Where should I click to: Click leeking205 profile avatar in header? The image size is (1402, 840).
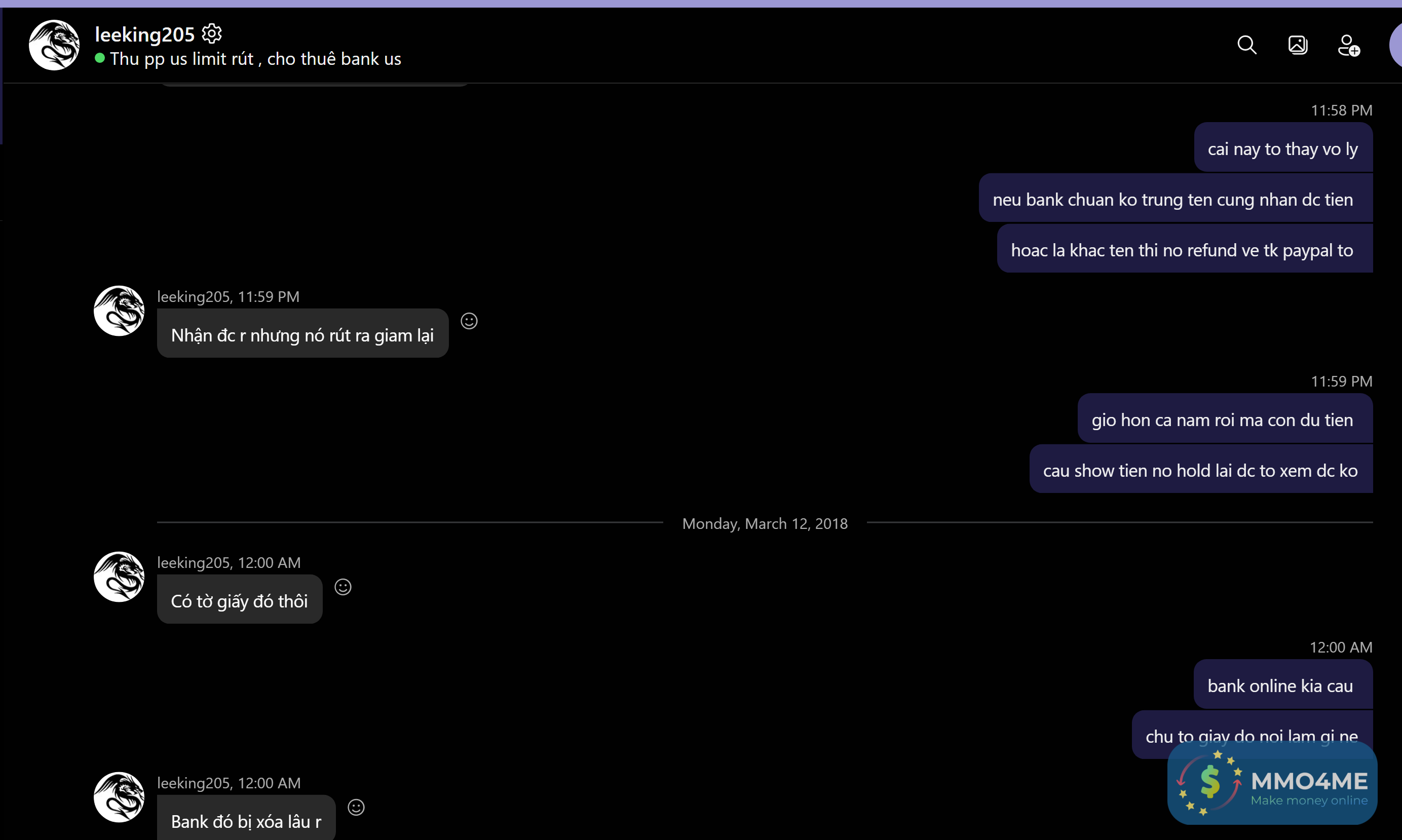[54, 45]
